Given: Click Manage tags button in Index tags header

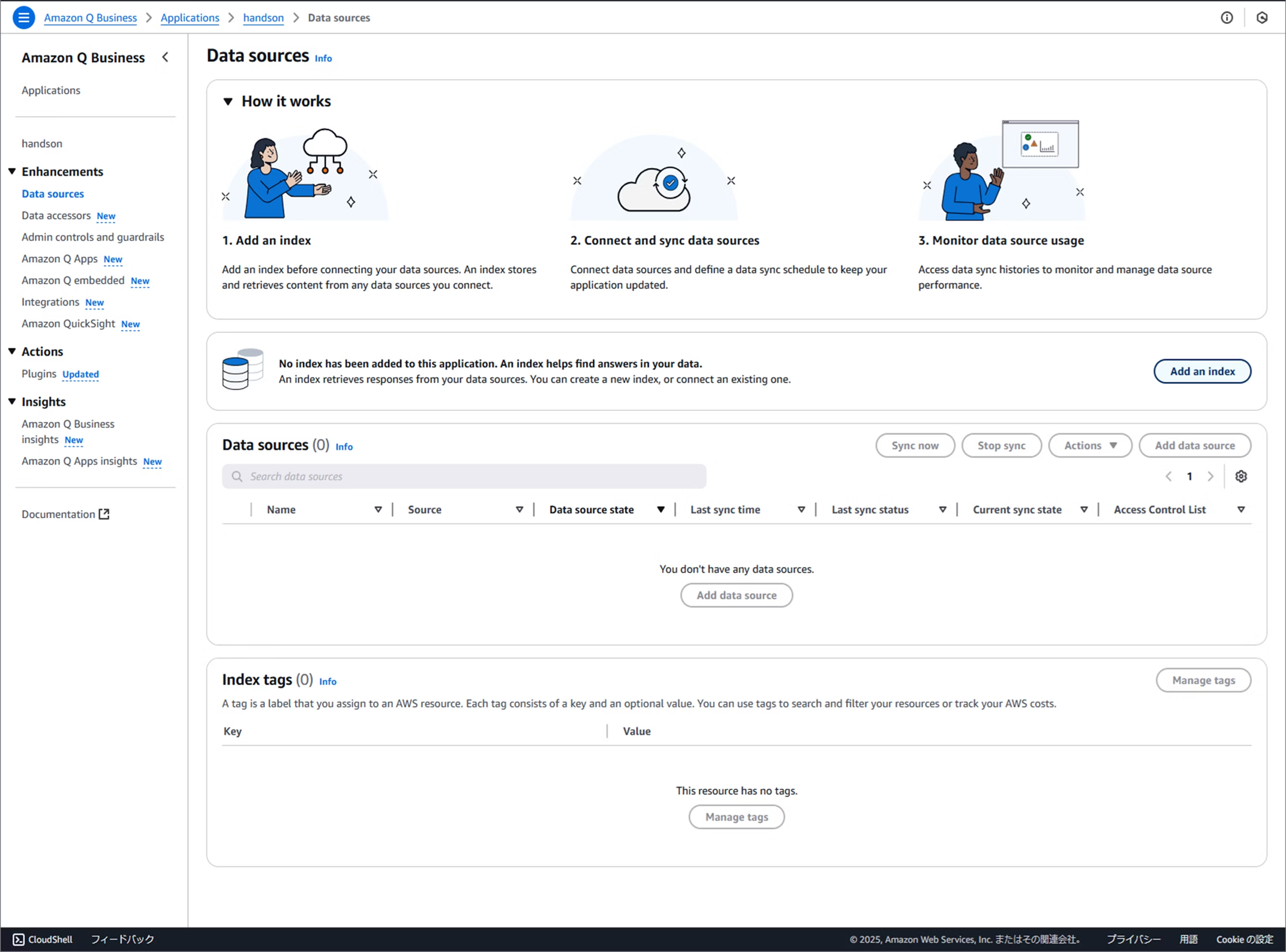Looking at the screenshot, I should [x=1203, y=680].
